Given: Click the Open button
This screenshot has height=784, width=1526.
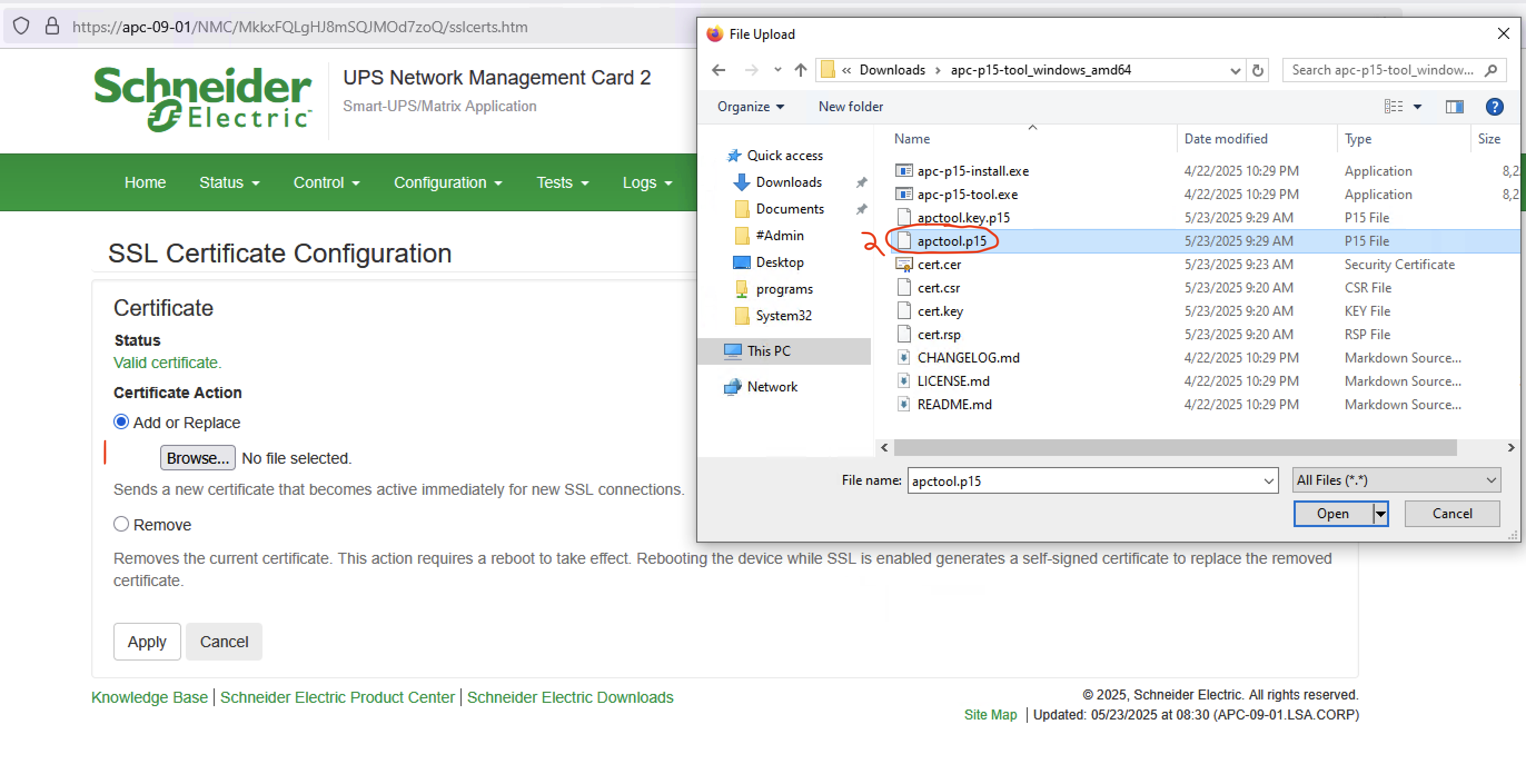Looking at the screenshot, I should point(1333,513).
